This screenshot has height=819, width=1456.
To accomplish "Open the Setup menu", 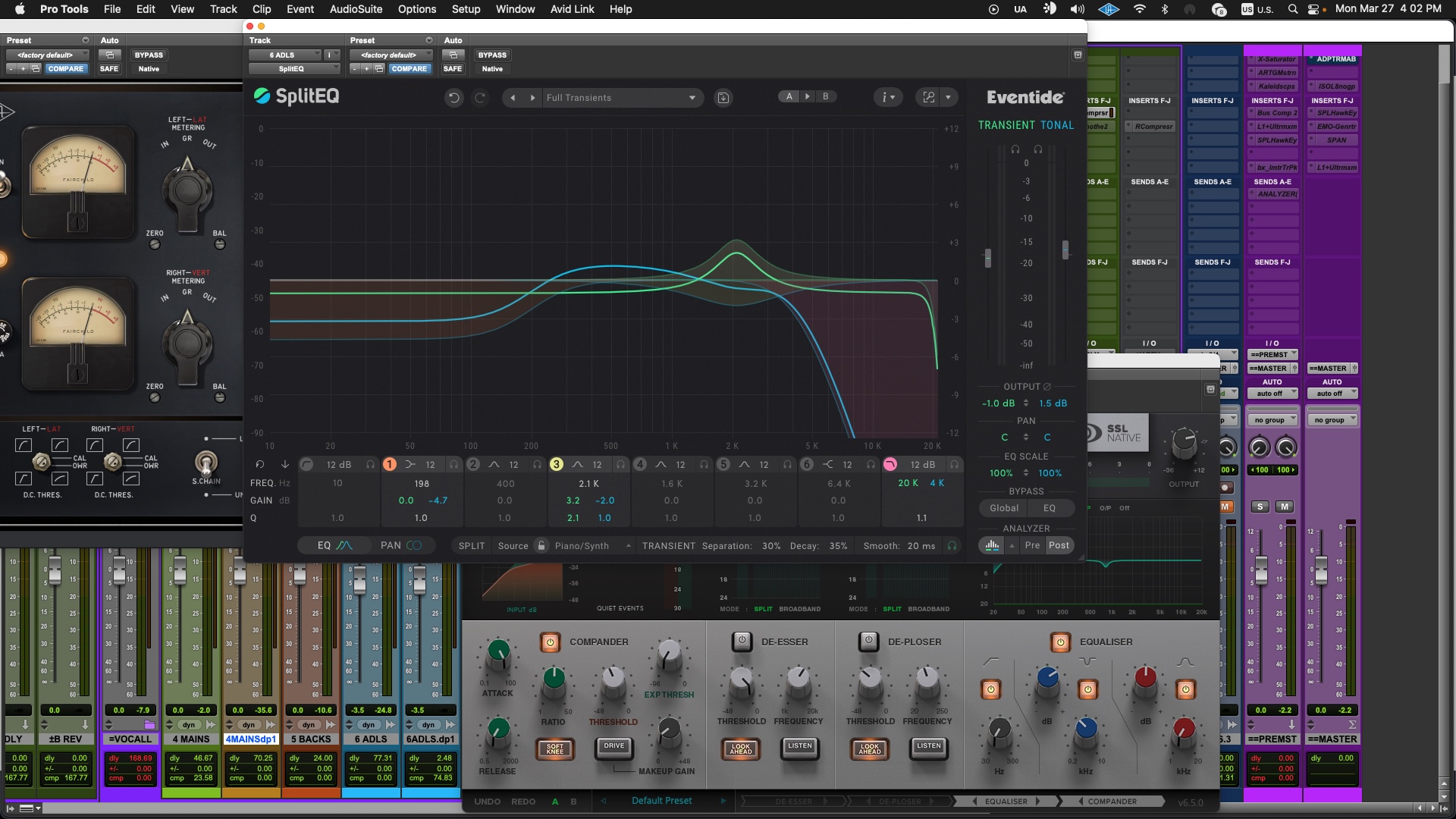I will pos(466,9).
